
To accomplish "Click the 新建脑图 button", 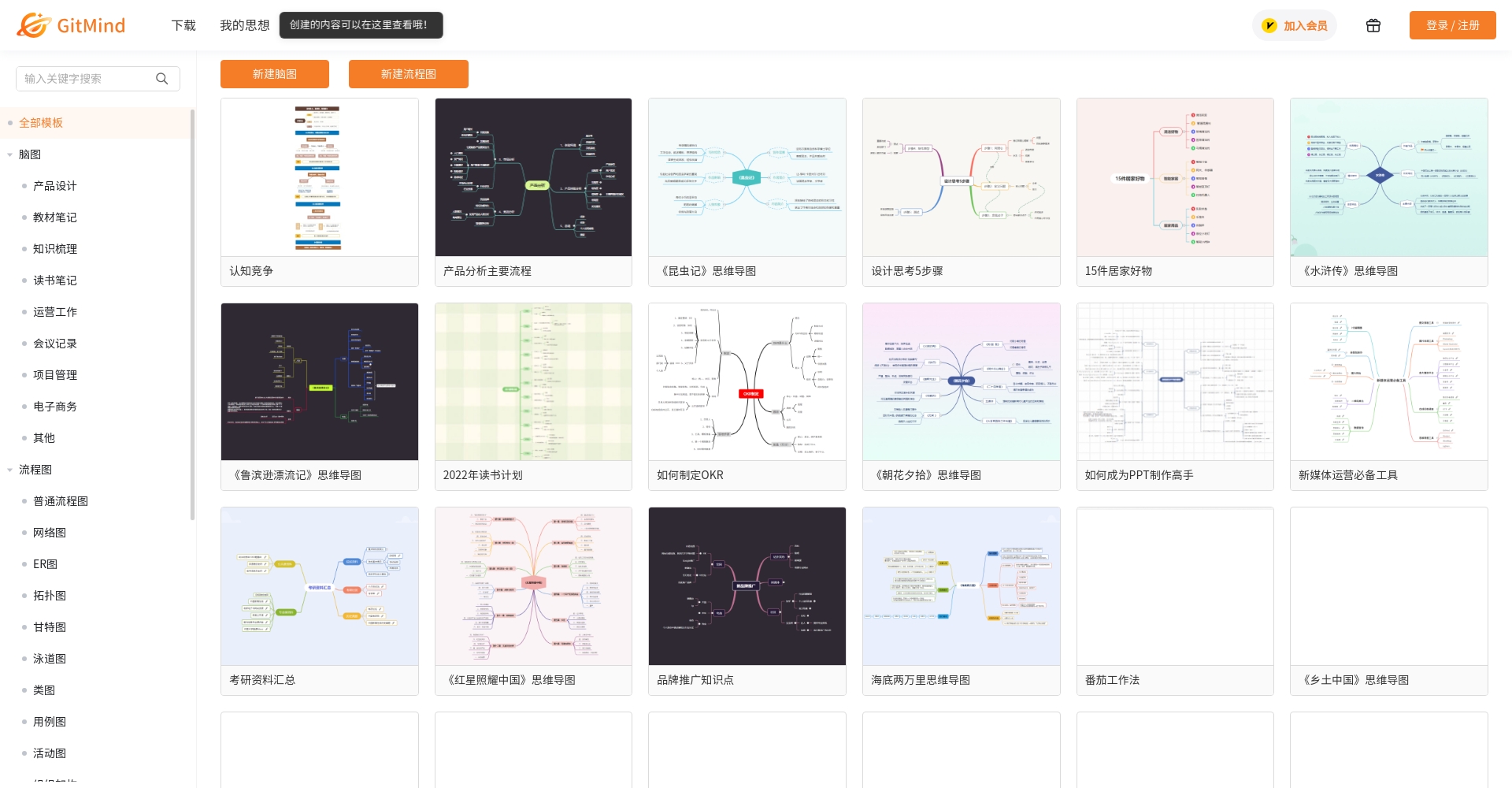I will pos(274,74).
